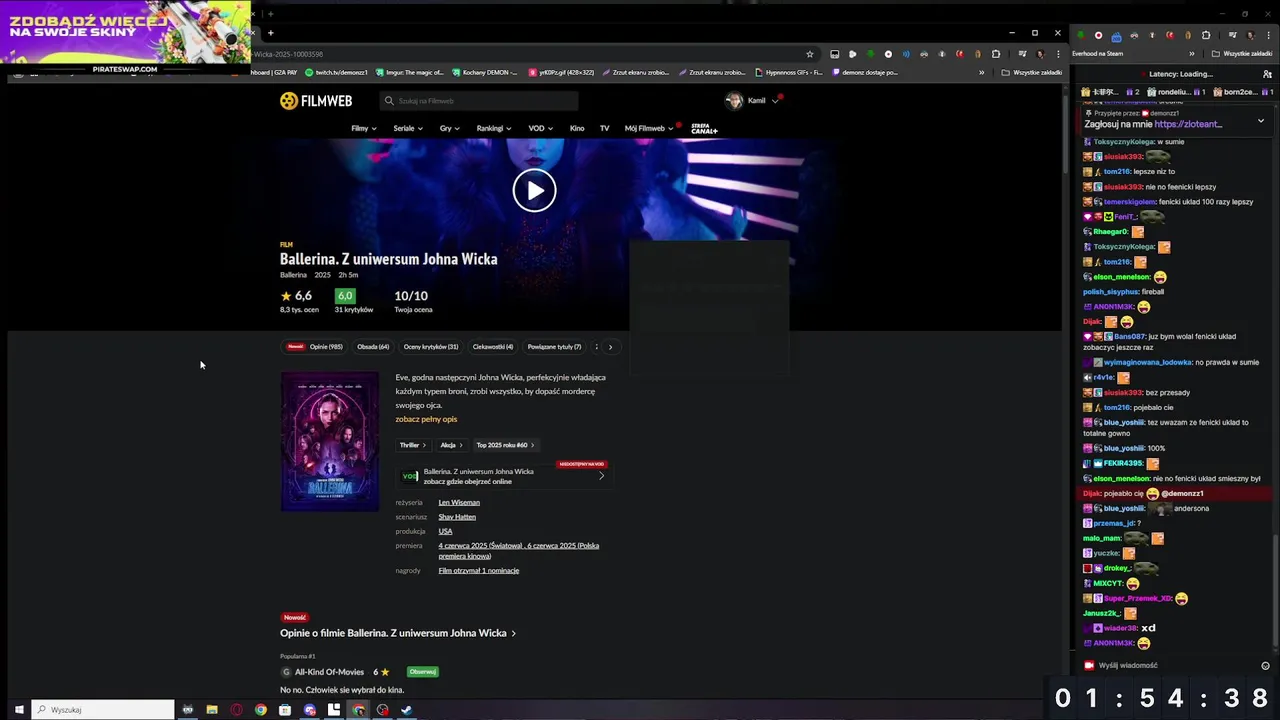Open the twitch.tv/demonzz1 bookmark
The image size is (1280, 720).
(x=337, y=72)
